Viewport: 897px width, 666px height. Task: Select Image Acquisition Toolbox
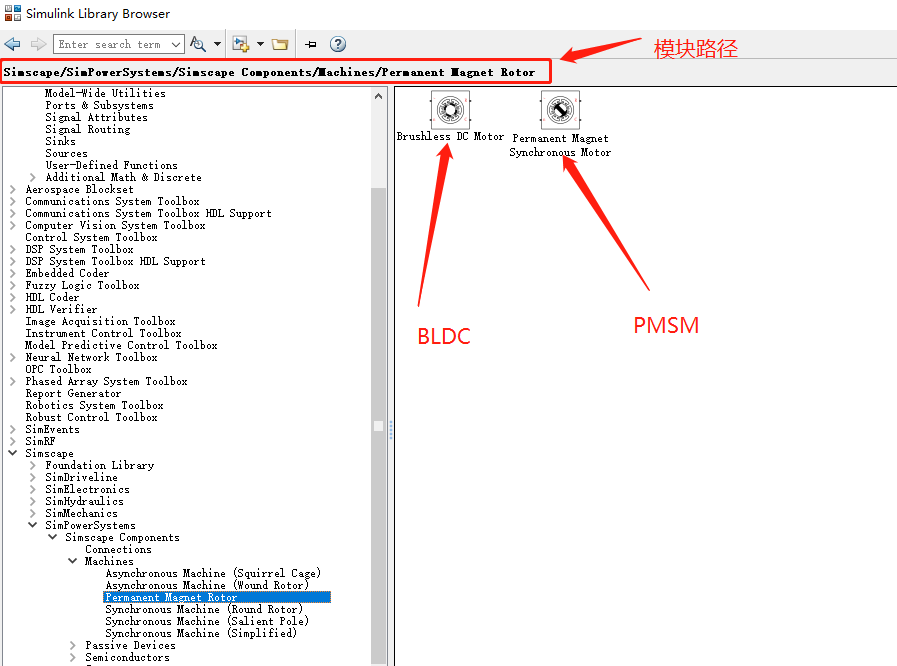(x=100, y=322)
